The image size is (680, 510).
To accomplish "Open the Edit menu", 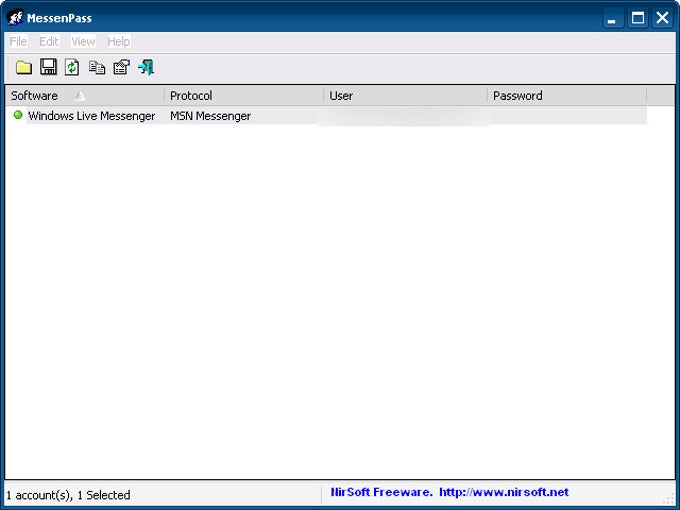I will click(49, 42).
